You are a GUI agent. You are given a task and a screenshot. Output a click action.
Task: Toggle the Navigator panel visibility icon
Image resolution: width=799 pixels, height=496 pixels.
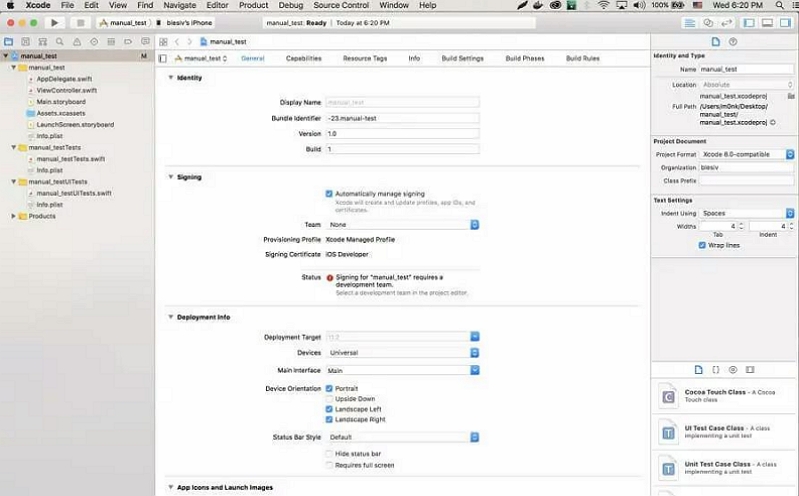749,23
